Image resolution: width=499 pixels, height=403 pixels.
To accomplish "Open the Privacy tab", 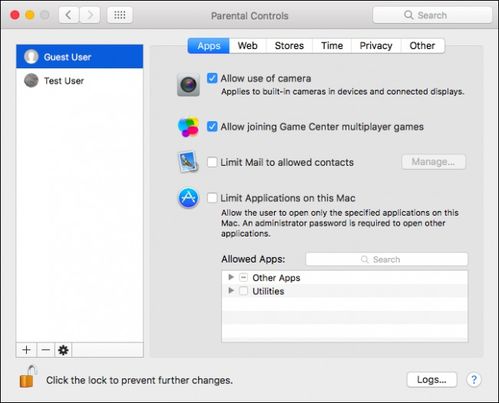I will click(x=376, y=46).
